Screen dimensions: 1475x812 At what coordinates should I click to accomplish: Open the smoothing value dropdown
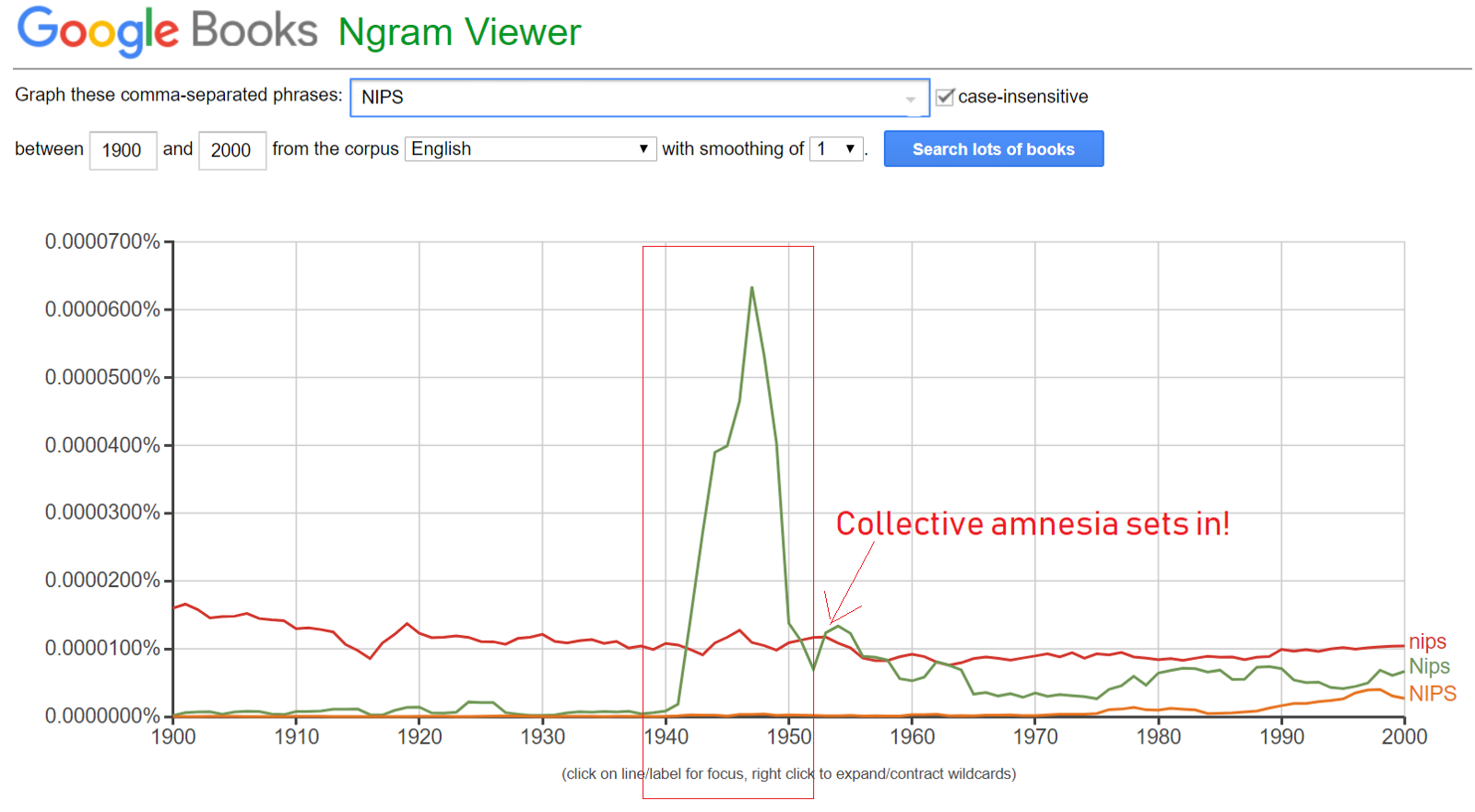(836, 149)
